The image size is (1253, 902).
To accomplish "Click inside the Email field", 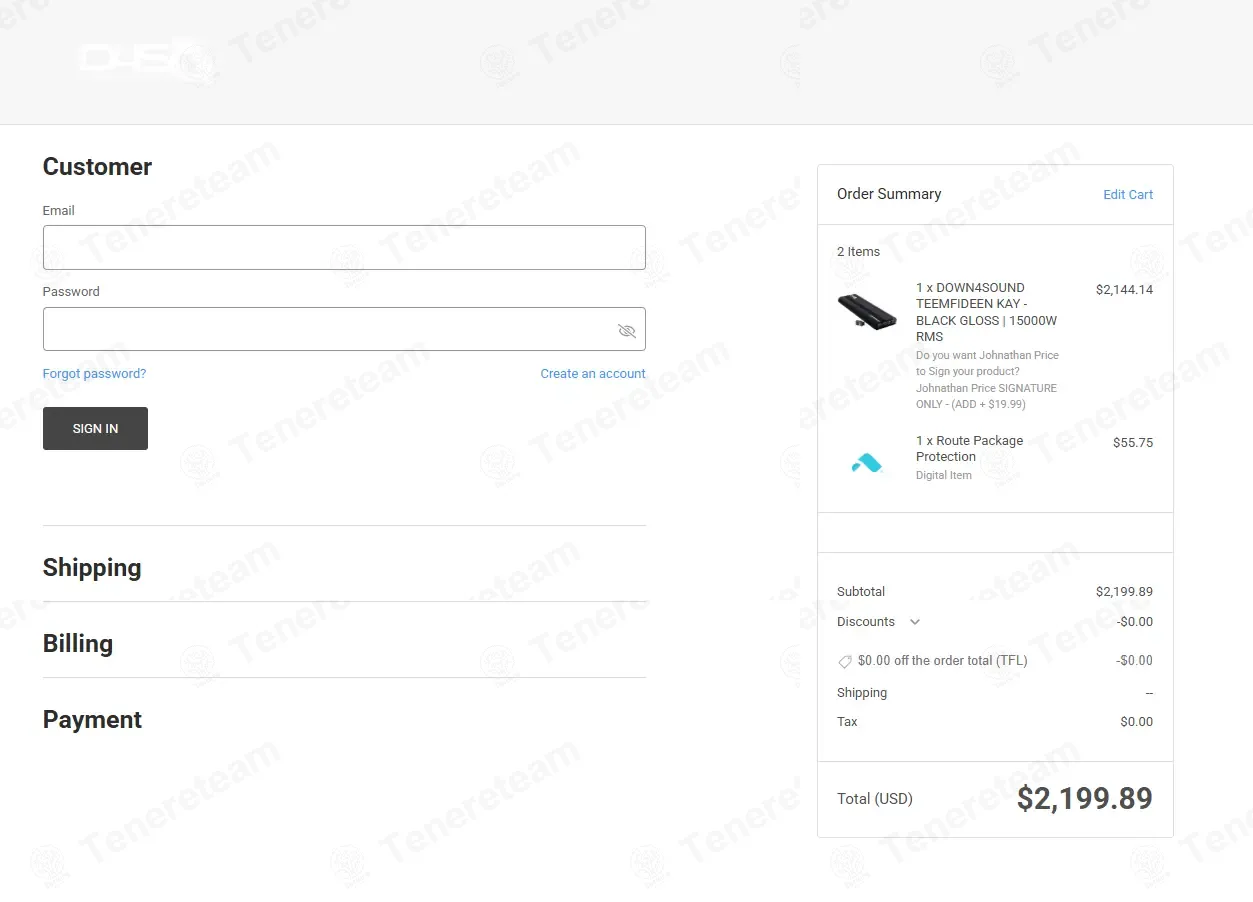I will point(344,247).
